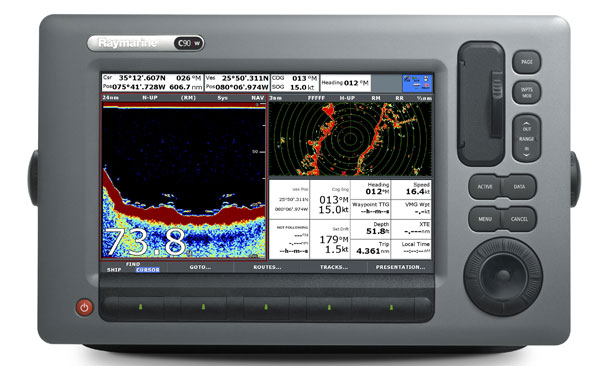Select the ACTIVE key
The width and height of the screenshot is (600, 366).
(x=485, y=187)
